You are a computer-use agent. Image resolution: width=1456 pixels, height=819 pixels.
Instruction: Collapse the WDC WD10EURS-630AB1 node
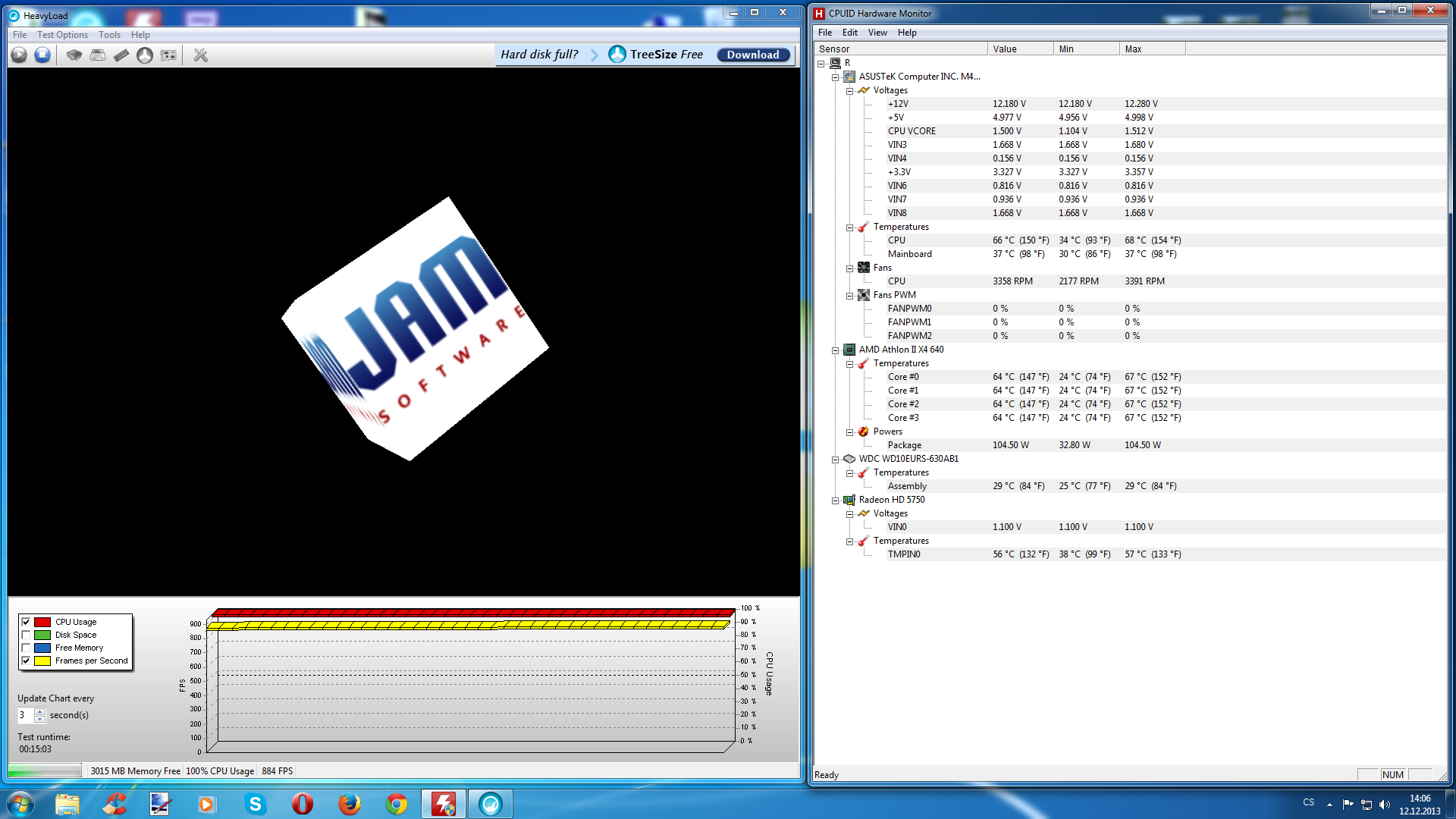(x=835, y=460)
